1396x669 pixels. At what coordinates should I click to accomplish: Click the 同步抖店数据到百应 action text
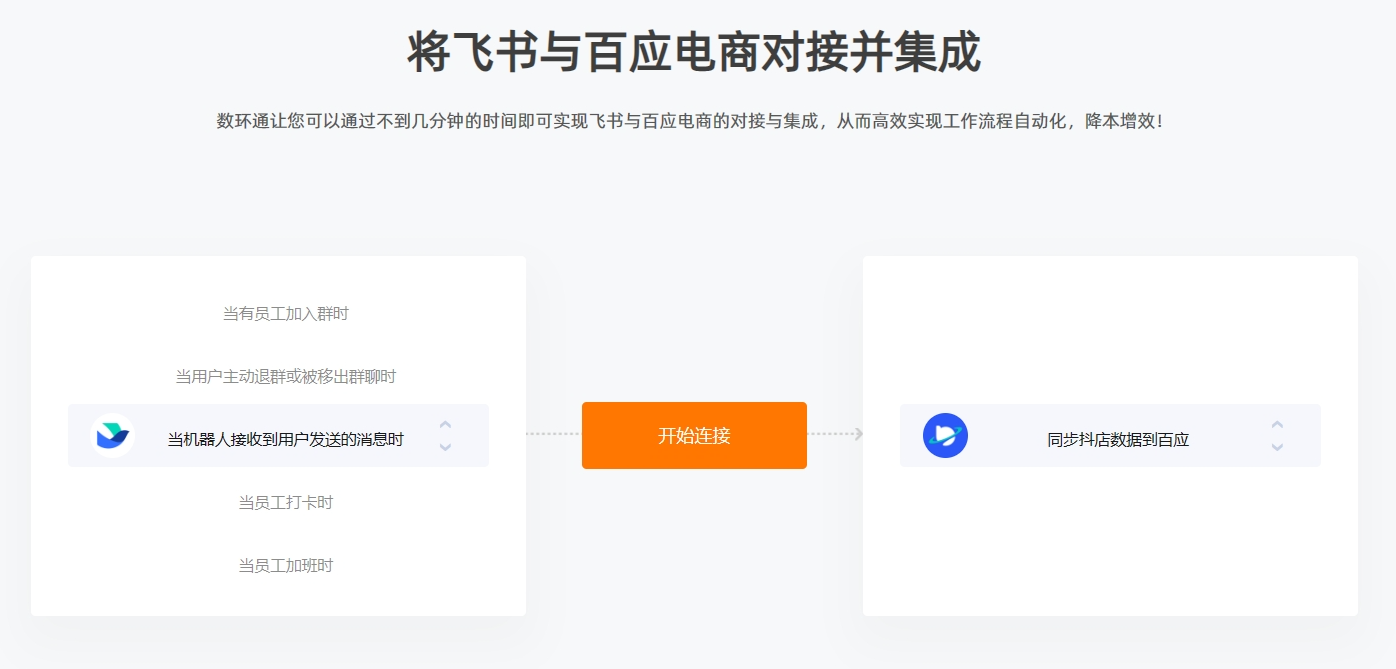coord(1118,439)
